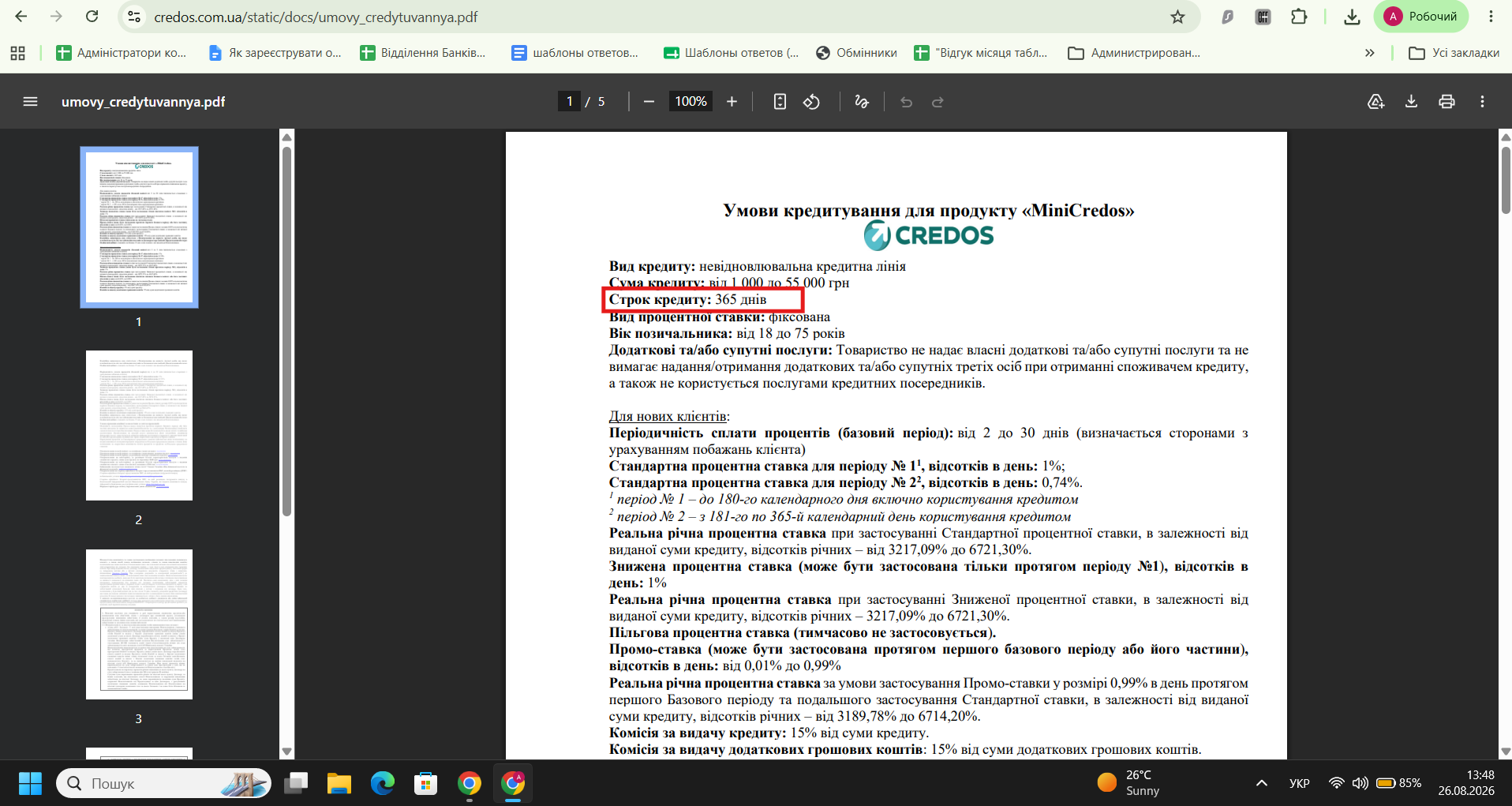Bookmark this tab with the star
Image resolution: width=1512 pixels, height=806 pixels.
coord(1177,17)
